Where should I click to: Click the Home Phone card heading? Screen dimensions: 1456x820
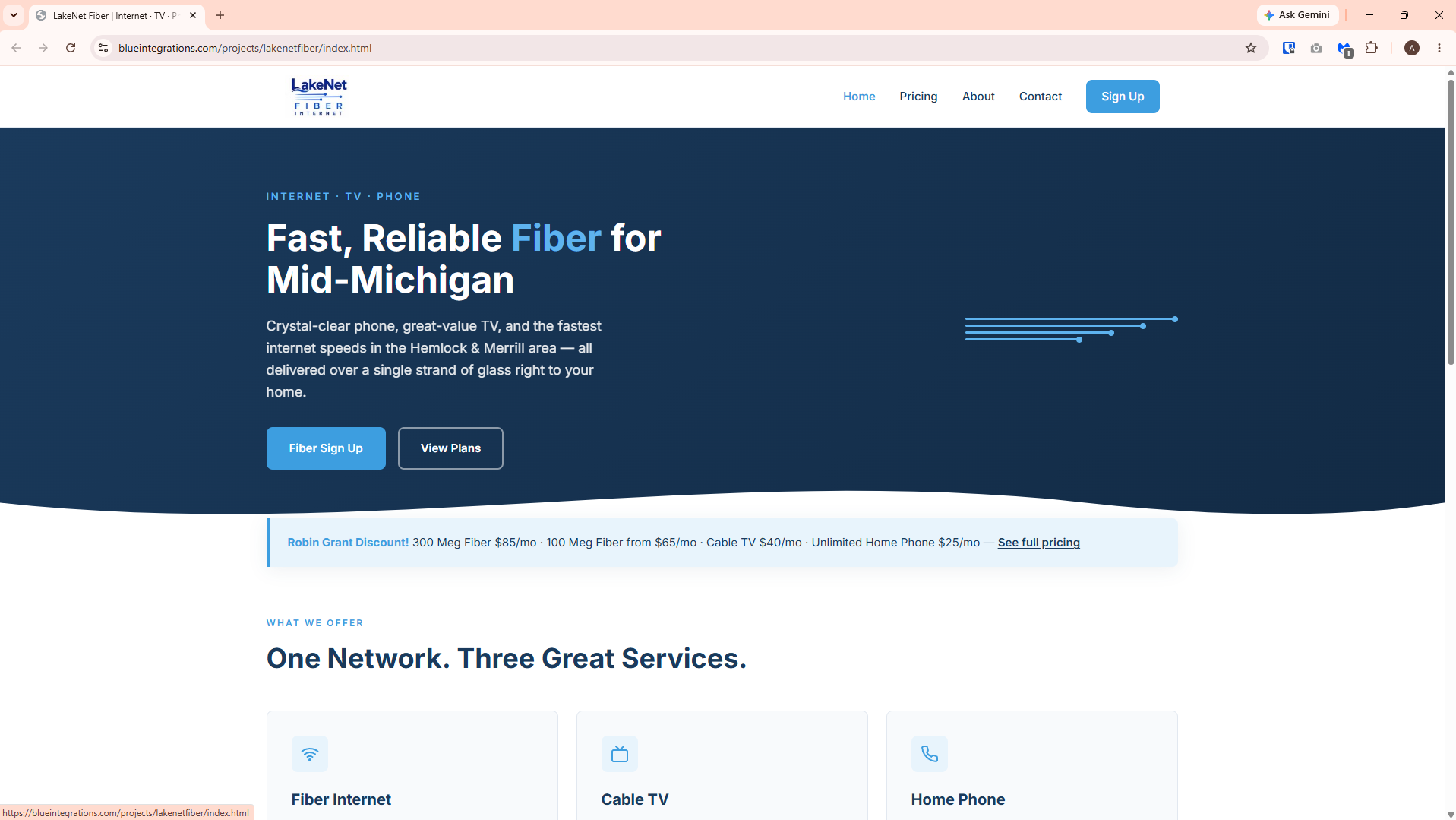[958, 799]
